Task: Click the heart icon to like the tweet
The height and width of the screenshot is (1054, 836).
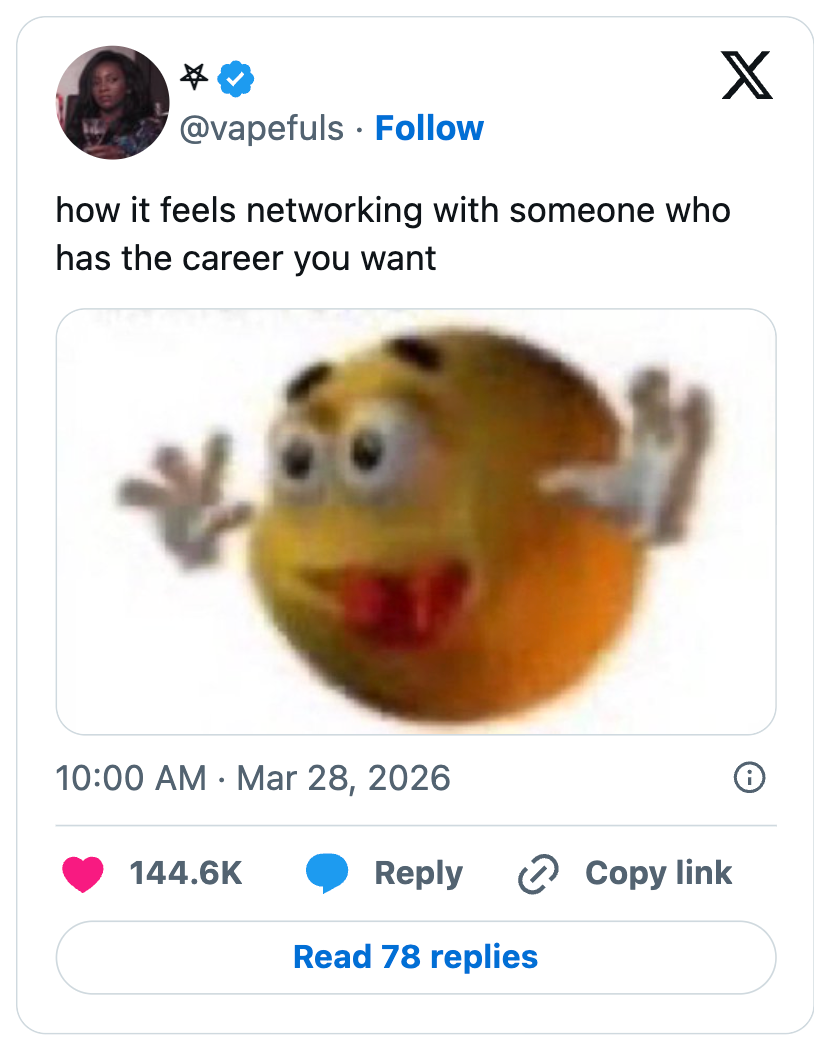Action: pos(85,872)
